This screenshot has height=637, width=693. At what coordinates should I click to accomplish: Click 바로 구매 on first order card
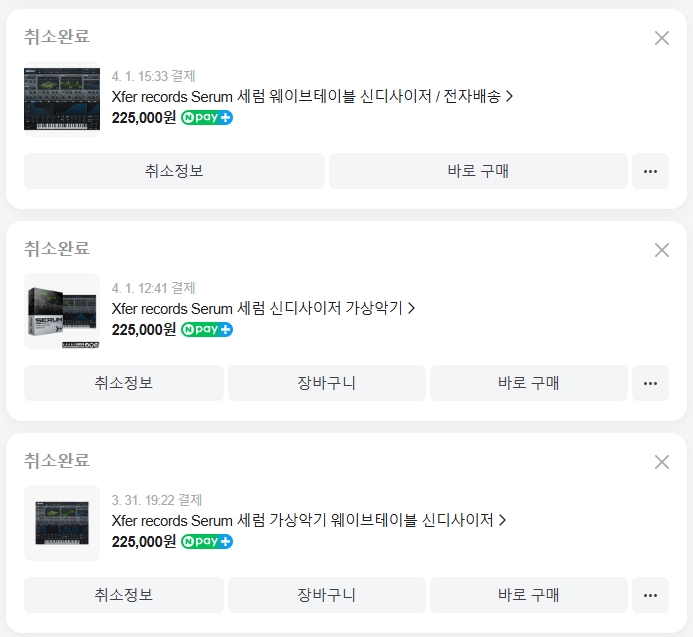point(478,171)
